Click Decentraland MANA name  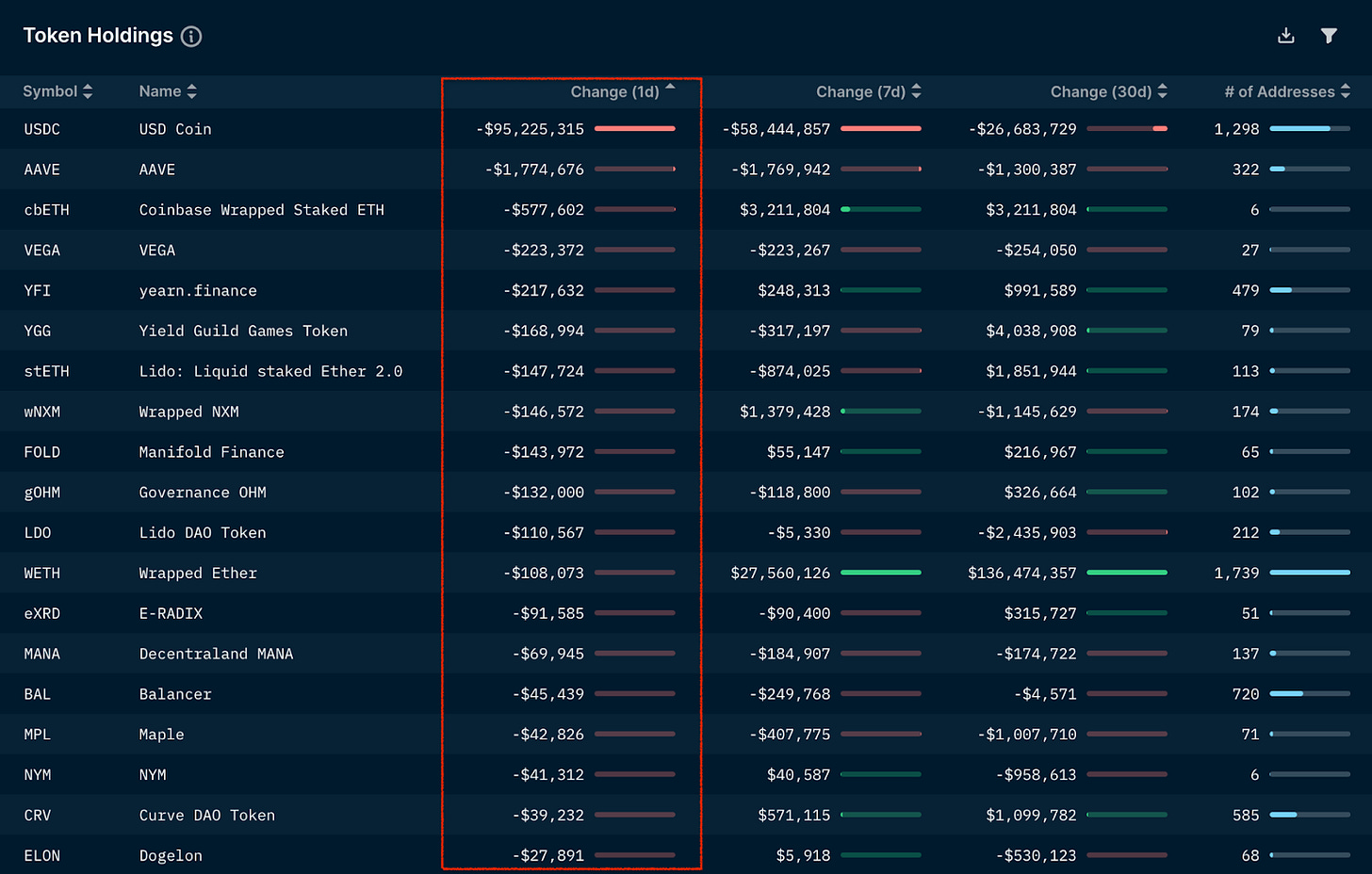(x=217, y=655)
